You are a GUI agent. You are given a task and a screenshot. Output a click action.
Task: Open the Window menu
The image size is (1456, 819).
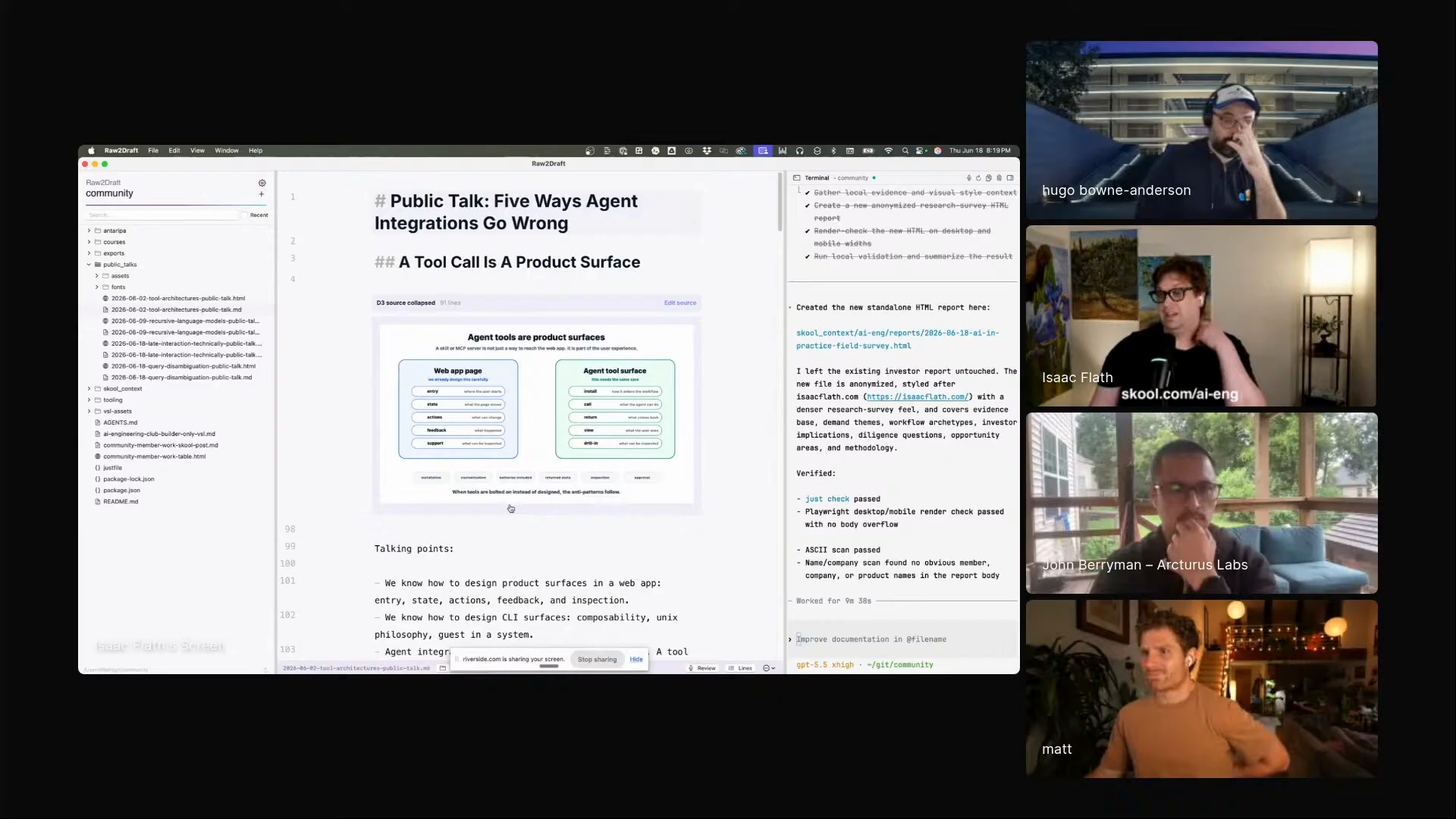[227, 151]
